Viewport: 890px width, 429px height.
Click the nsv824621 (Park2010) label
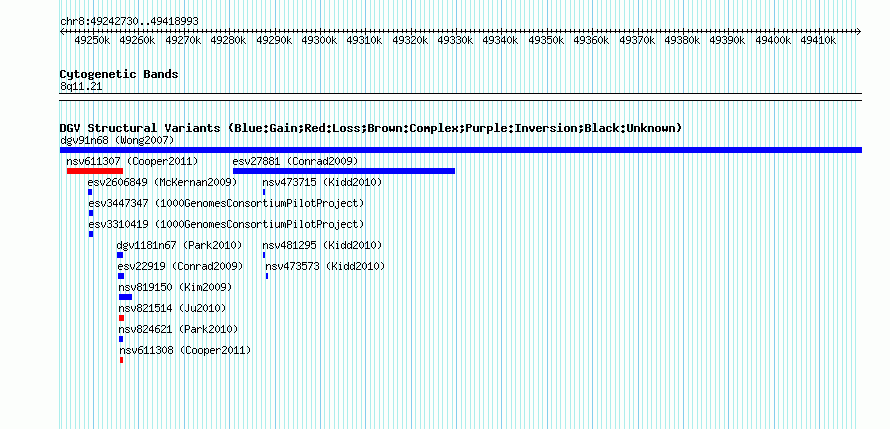(178, 329)
